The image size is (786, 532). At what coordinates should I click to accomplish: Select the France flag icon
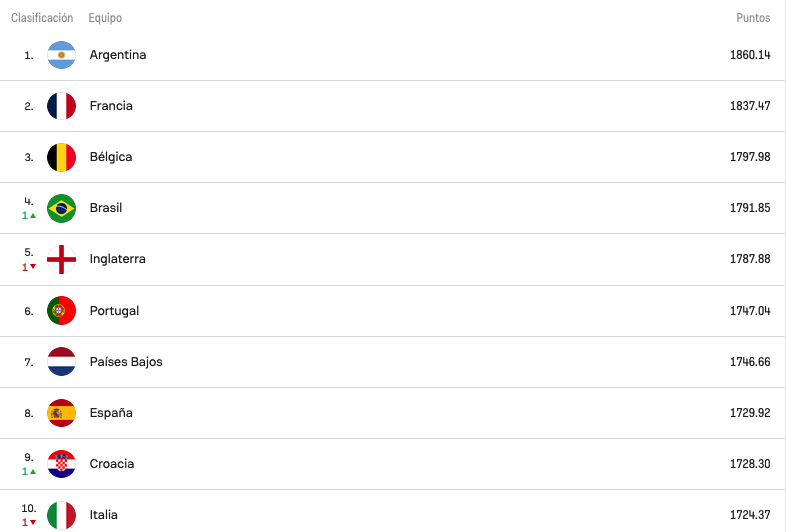(61, 106)
